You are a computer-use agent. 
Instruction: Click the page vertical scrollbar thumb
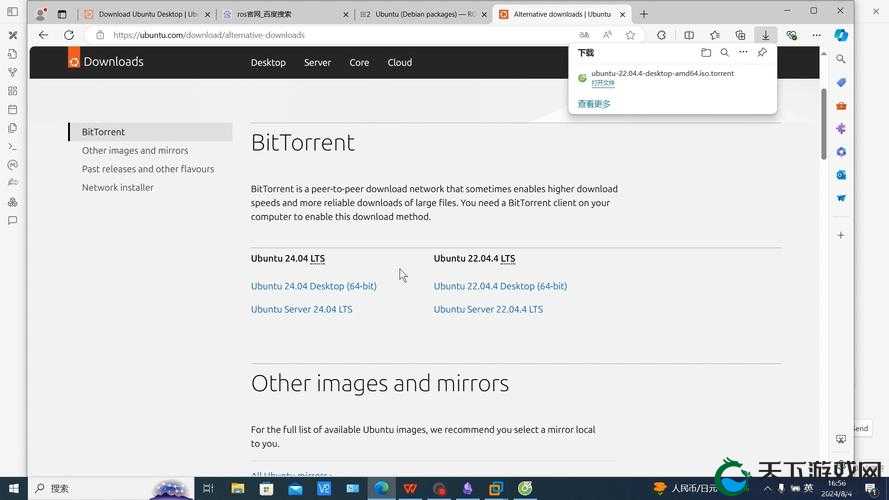coord(824,124)
